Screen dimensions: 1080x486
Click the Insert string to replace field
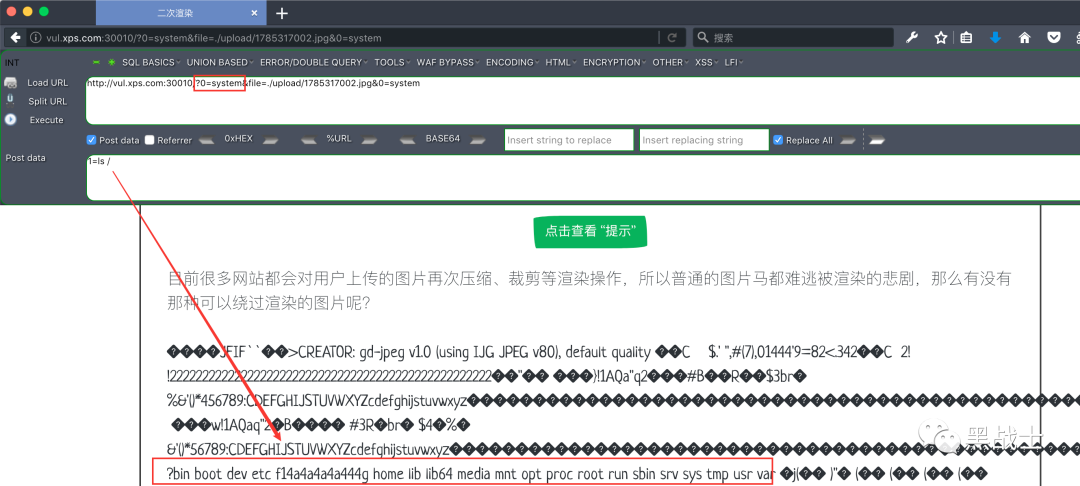[x=569, y=140]
